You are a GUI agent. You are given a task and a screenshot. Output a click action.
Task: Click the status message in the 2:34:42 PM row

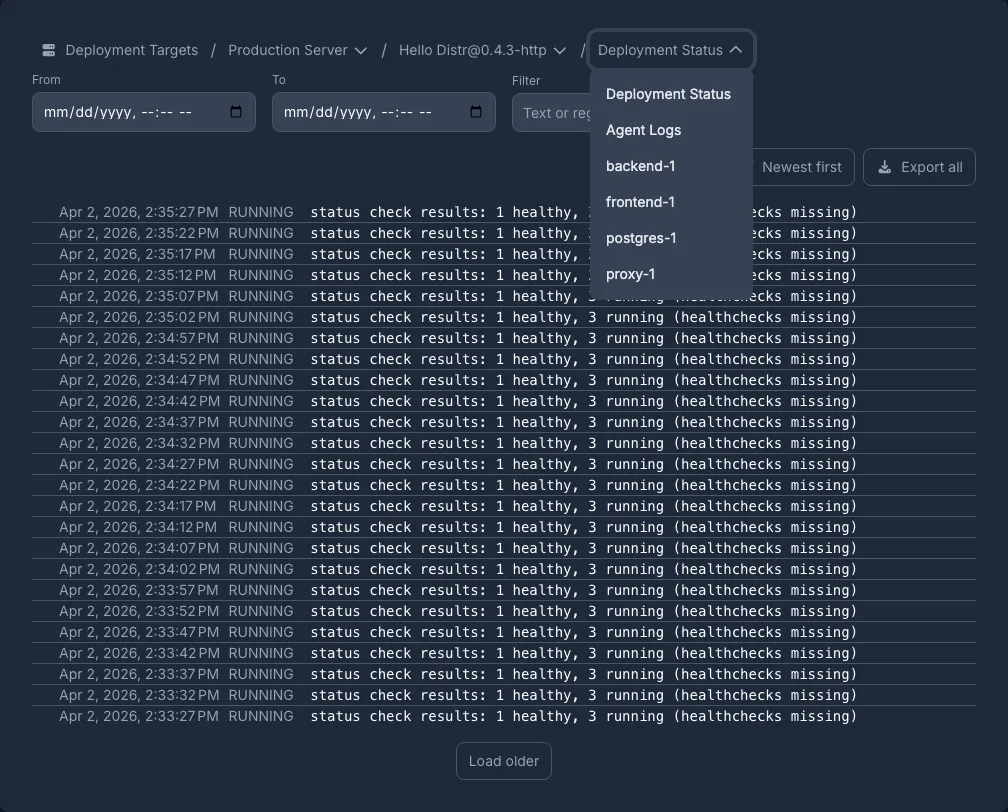(x=584, y=401)
